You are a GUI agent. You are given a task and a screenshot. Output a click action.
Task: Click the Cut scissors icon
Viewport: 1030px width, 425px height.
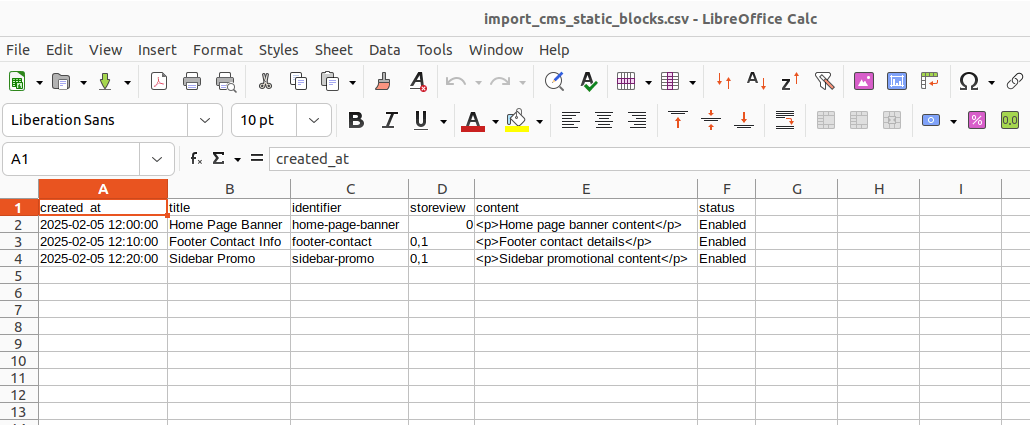pyautogui.click(x=265, y=82)
